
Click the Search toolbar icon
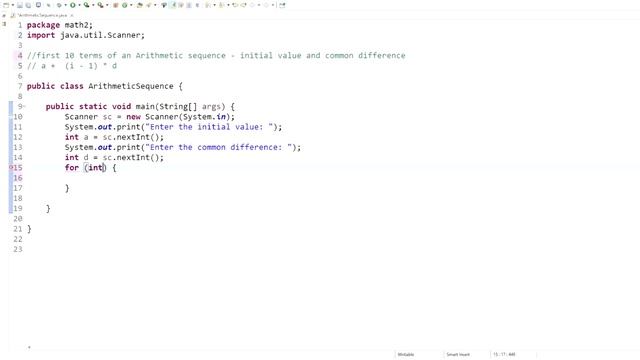pos(149,5)
